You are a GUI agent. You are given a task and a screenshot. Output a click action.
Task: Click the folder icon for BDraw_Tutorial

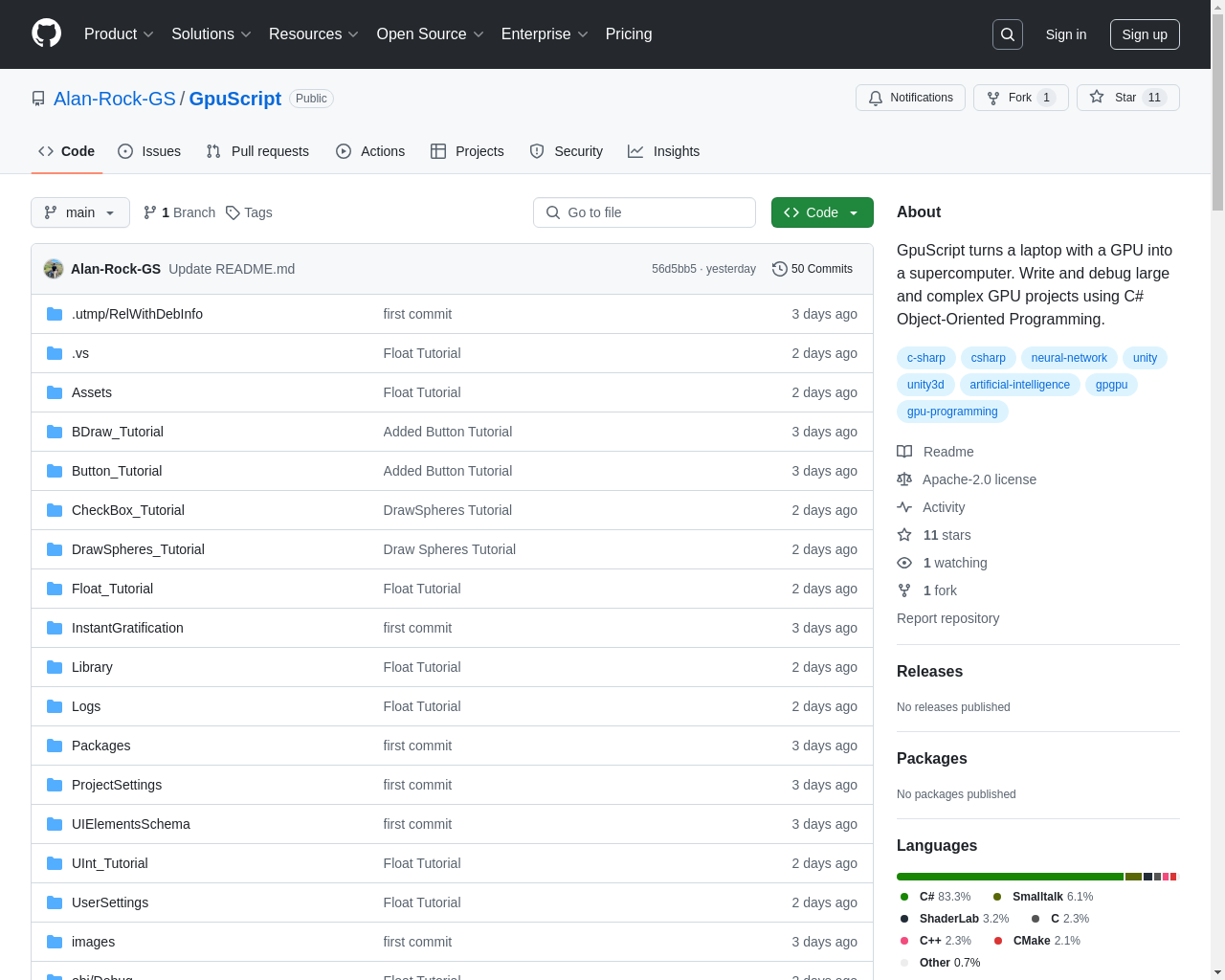point(55,432)
